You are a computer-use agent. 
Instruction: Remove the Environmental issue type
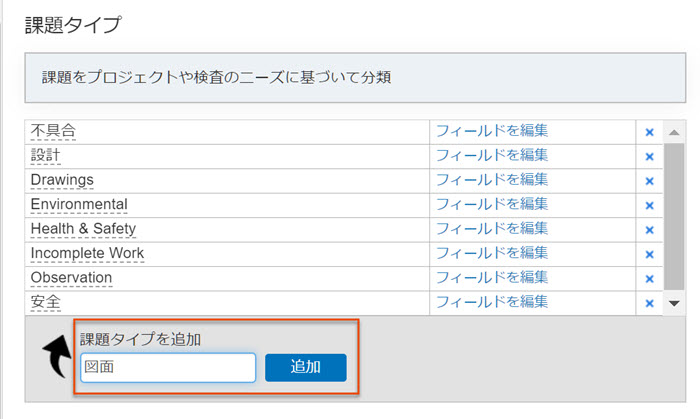[x=649, y=206]
